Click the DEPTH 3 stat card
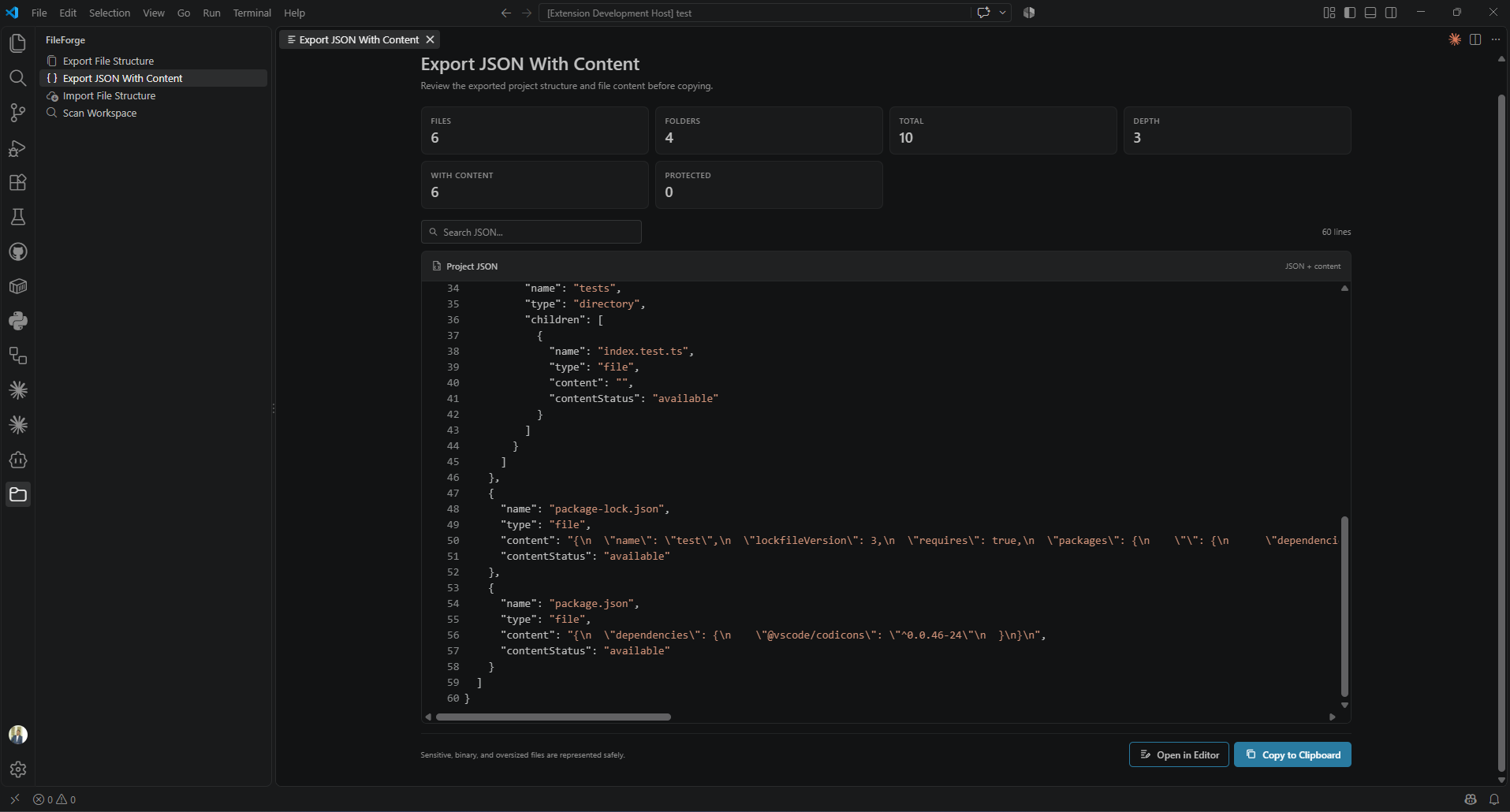 pos(1237,130)
